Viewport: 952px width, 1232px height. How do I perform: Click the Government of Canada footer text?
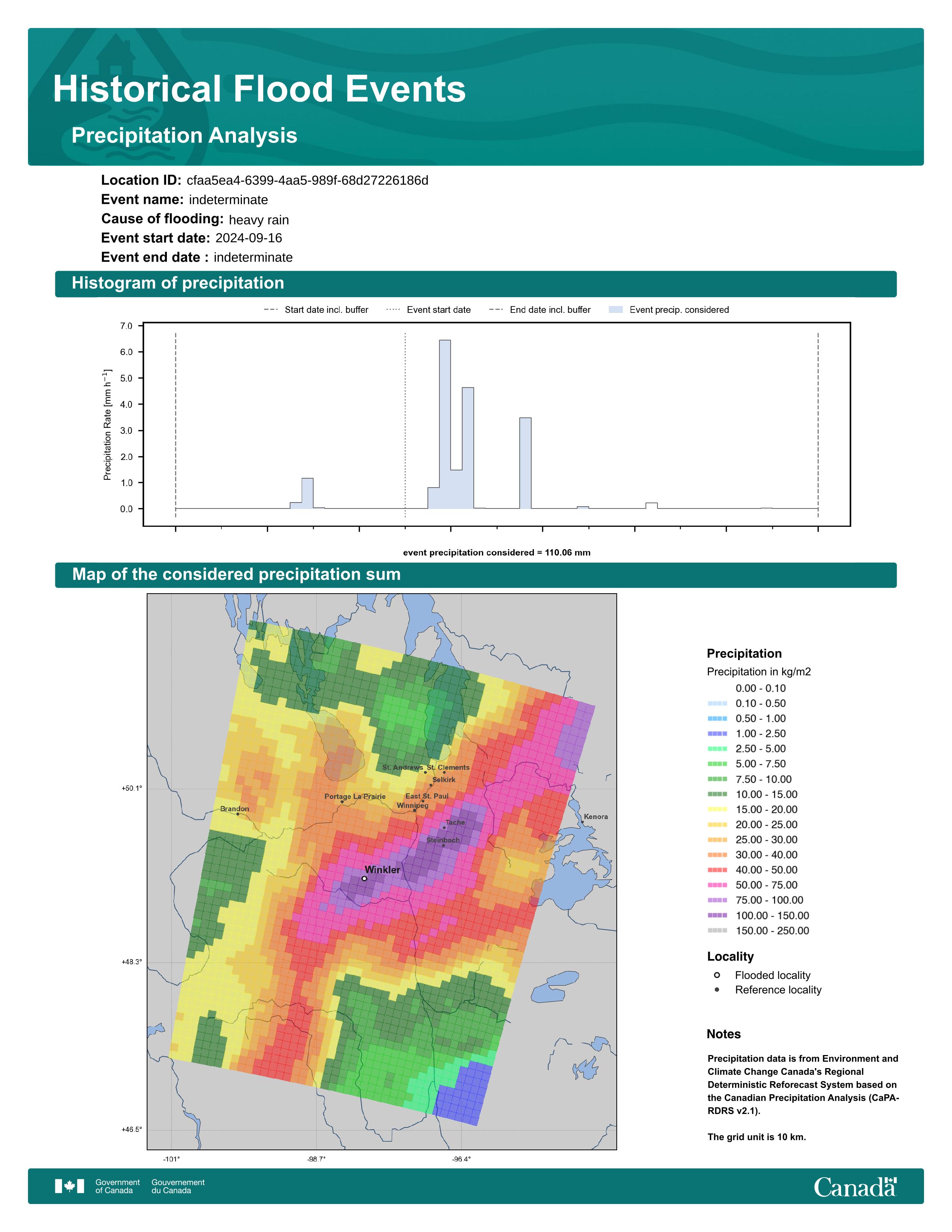(117, 1186)
